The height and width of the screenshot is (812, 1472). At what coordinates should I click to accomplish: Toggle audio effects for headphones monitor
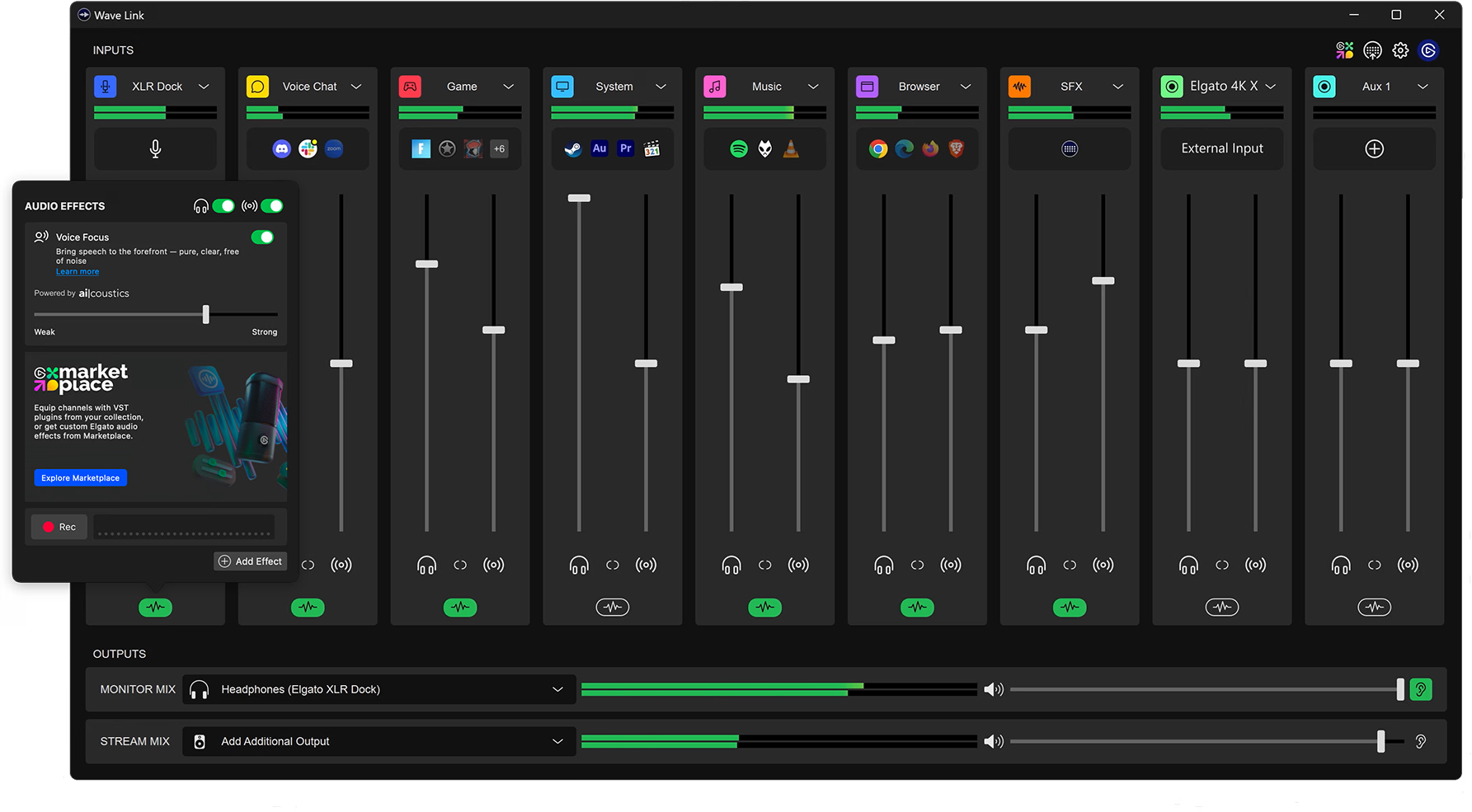[x=223, y=206]
